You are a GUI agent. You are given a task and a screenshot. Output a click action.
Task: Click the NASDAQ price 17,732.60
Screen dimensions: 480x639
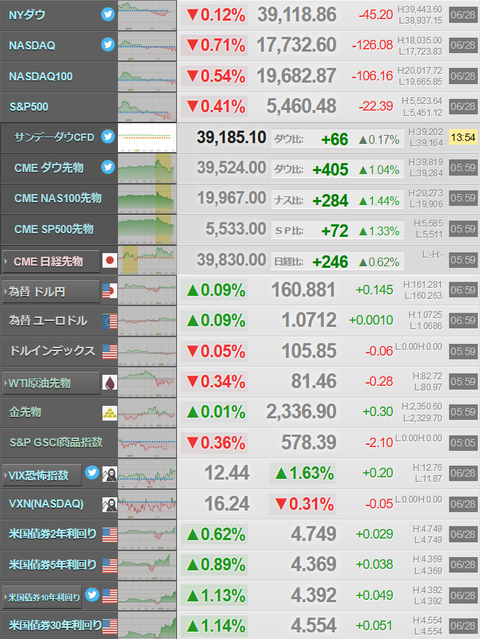296,45
